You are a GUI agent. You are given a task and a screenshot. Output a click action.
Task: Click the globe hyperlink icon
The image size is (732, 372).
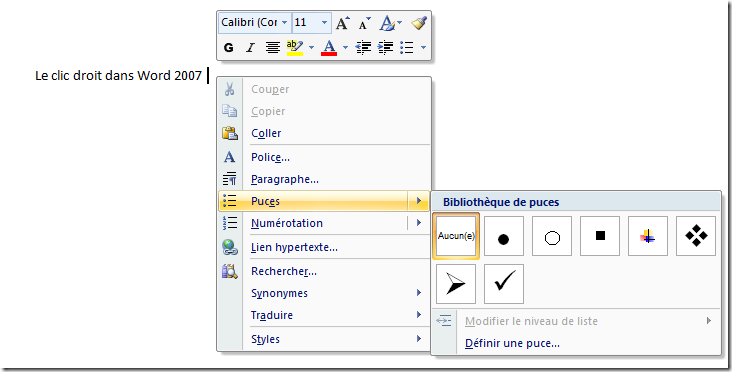[x=230, y=247]
